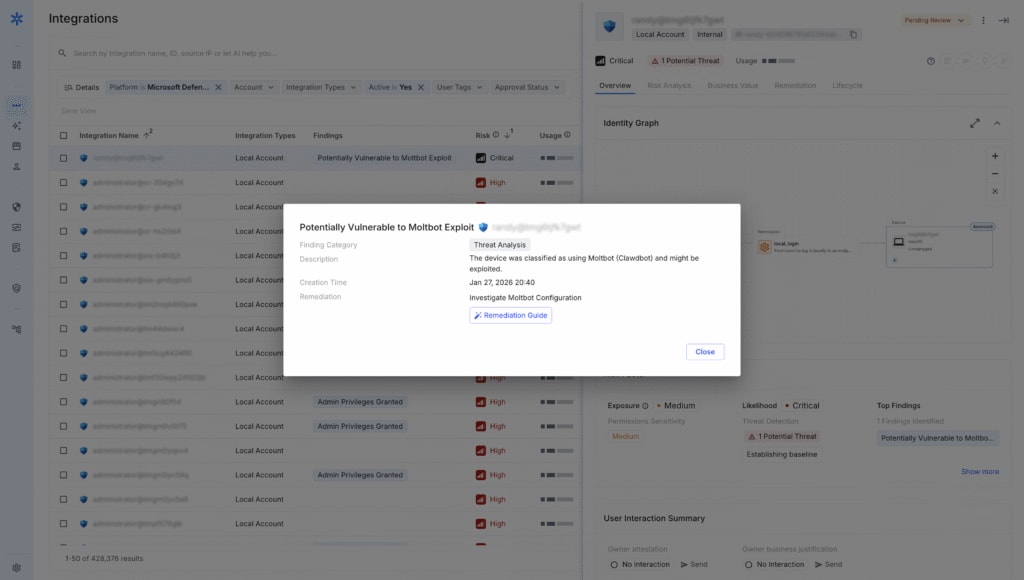The image size is (1024, 580).
Task: Click the expand icon on the Identity Graph panel
Action: (975, 122)
